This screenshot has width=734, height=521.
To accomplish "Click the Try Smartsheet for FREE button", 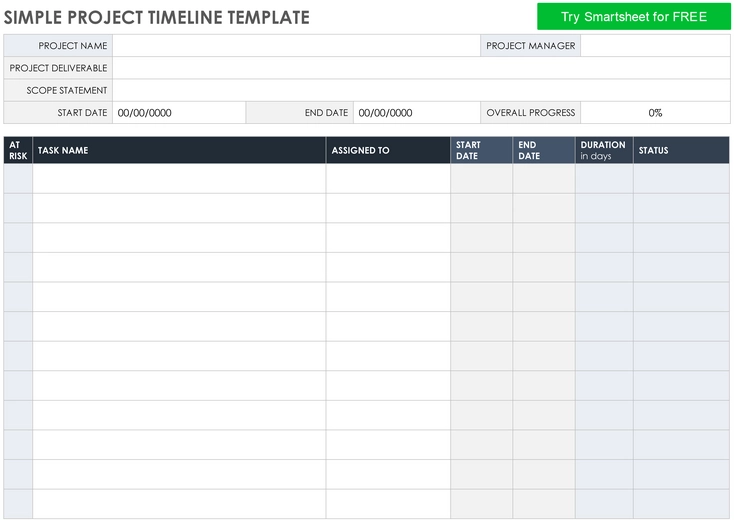I will click(x=633, y=17).
